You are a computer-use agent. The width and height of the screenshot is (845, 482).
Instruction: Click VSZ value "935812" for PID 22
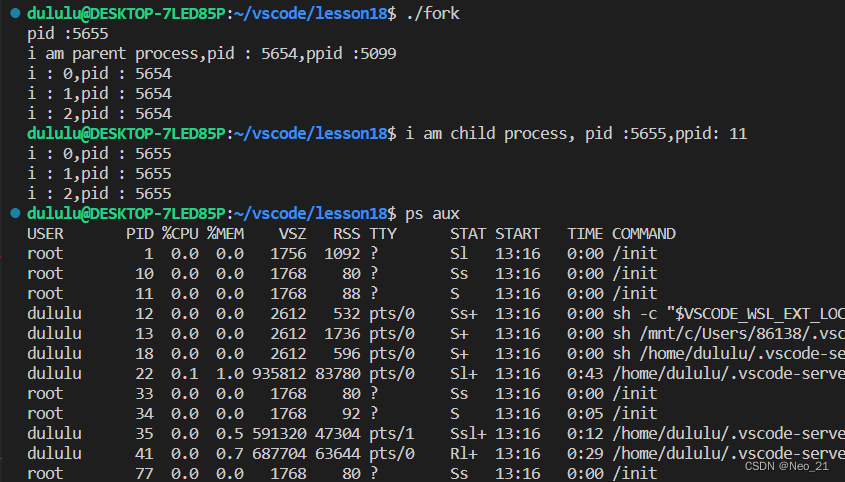tap(279, 373)
